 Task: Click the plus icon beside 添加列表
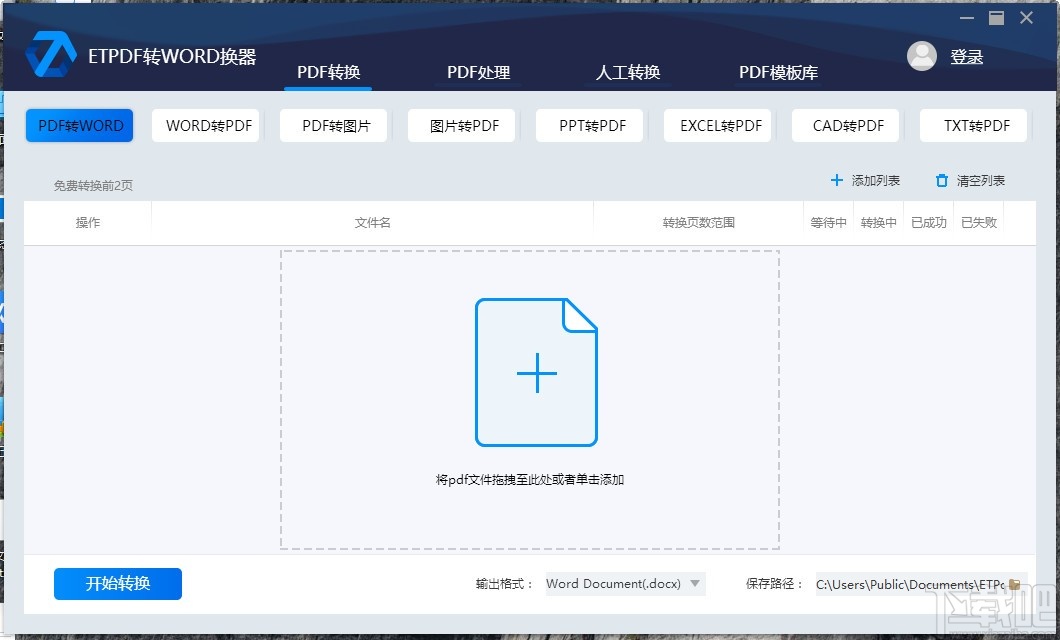tap(836, 180)
